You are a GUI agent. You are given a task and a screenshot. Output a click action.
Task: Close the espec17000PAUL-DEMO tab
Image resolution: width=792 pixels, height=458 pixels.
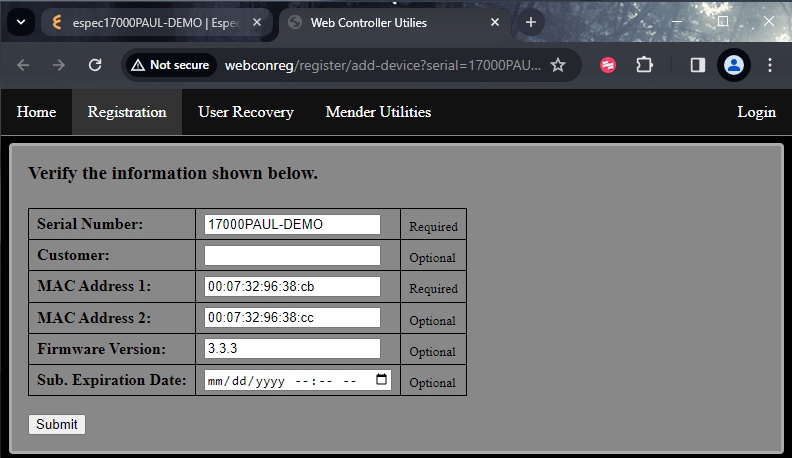[257, 23]
